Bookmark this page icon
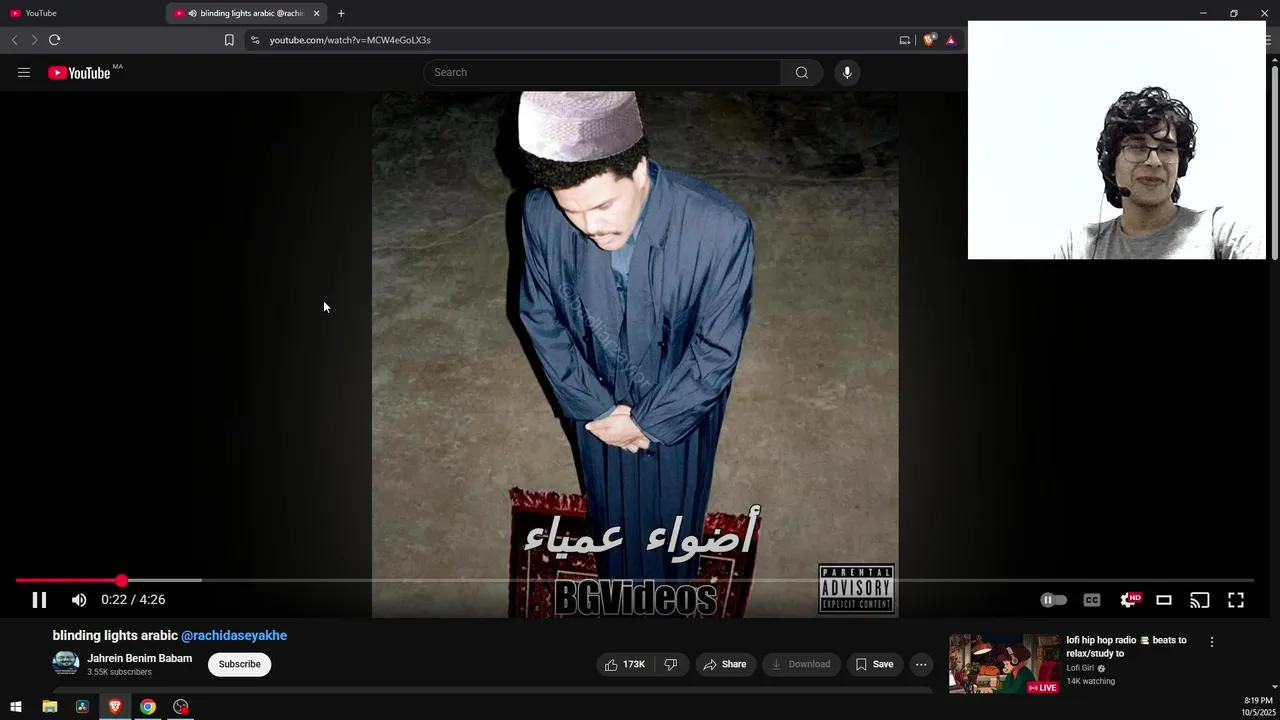The height and width of the screenshot is (720, 1280). [x=229, y=40]
